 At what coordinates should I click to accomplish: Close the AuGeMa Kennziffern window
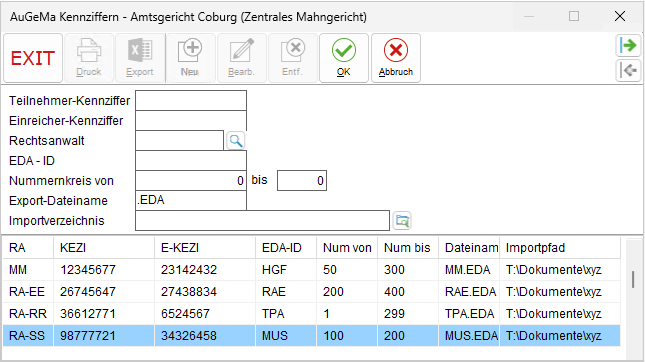(x=620, y=16)
